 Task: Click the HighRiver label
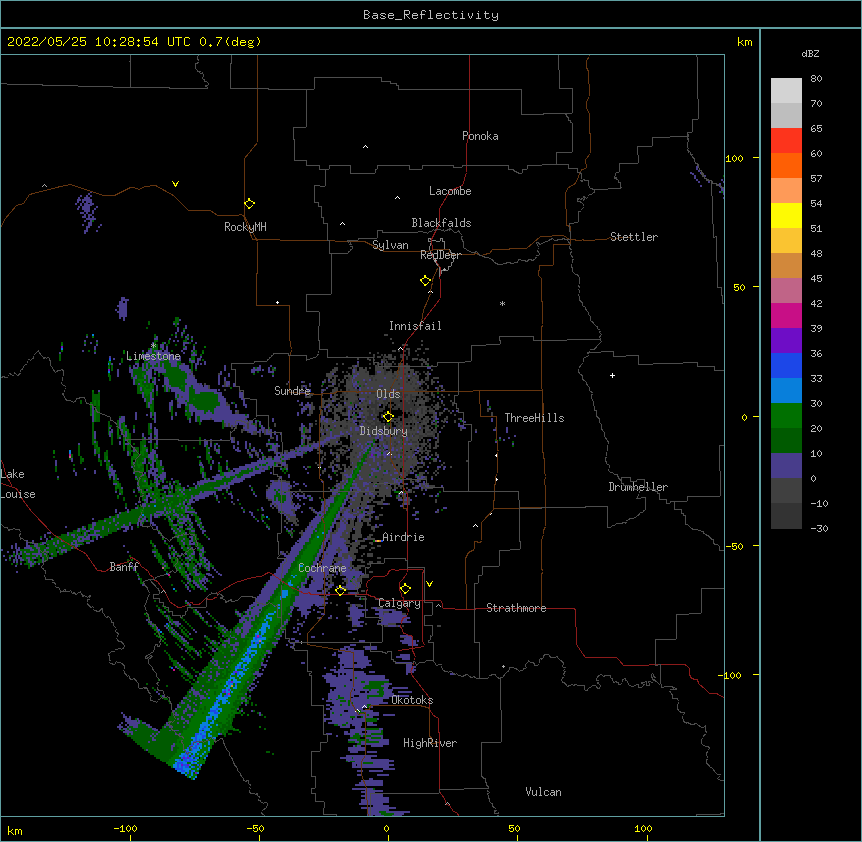point(430,743)
